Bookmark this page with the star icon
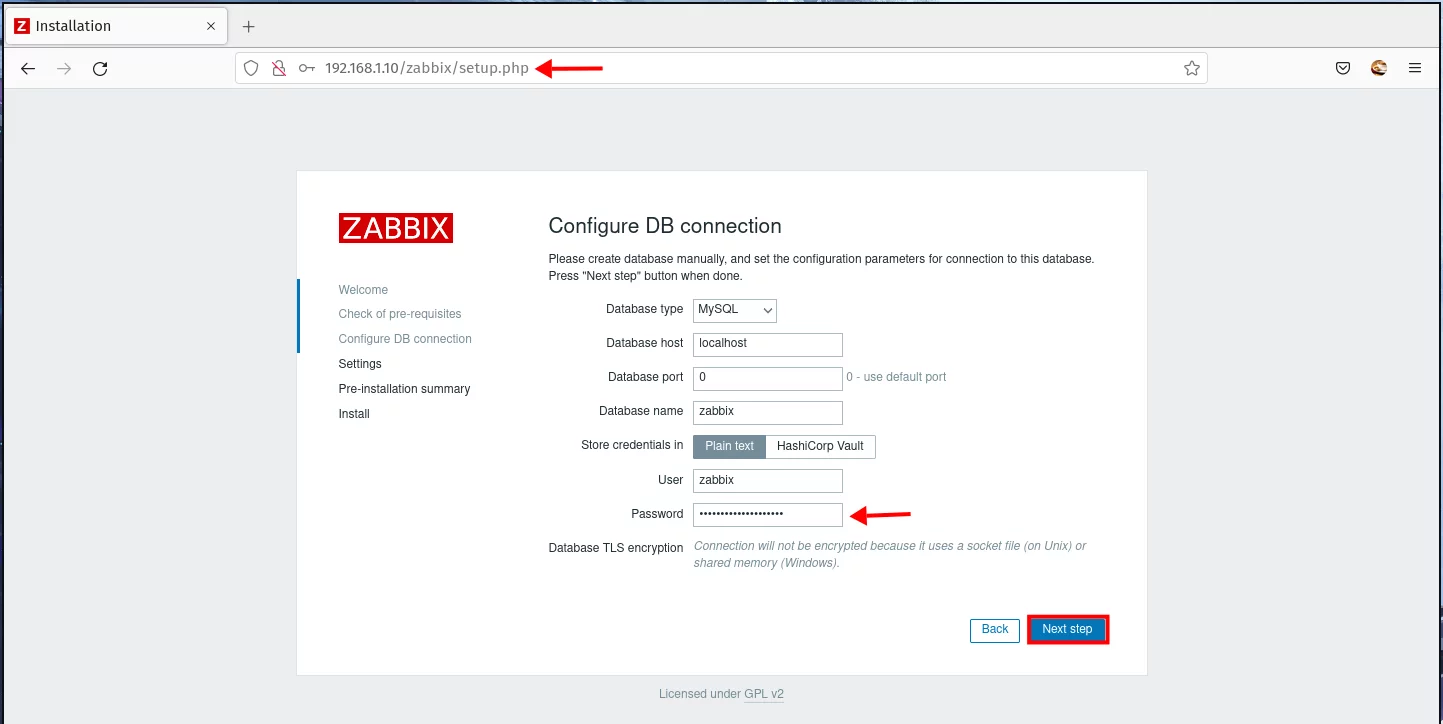This screenshot has height=724, width=1443. tap(1191, 68)
